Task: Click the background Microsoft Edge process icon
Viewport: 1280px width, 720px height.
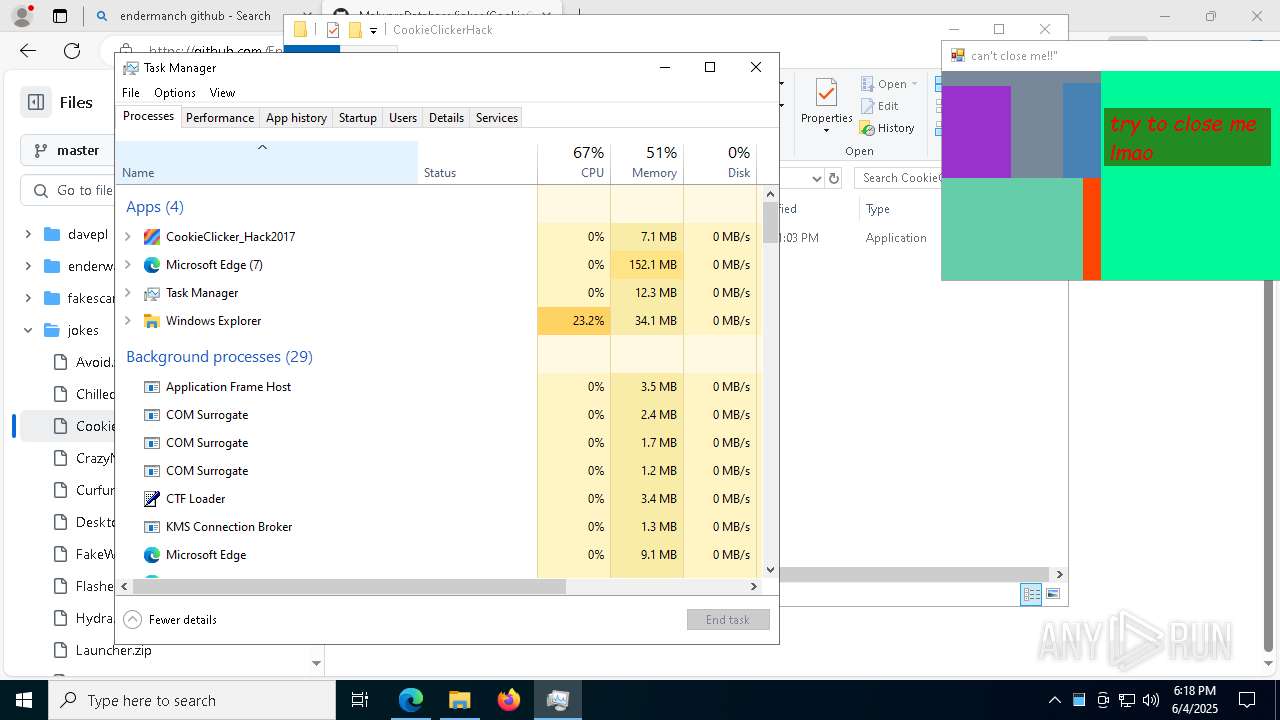Action: point(152,555)
